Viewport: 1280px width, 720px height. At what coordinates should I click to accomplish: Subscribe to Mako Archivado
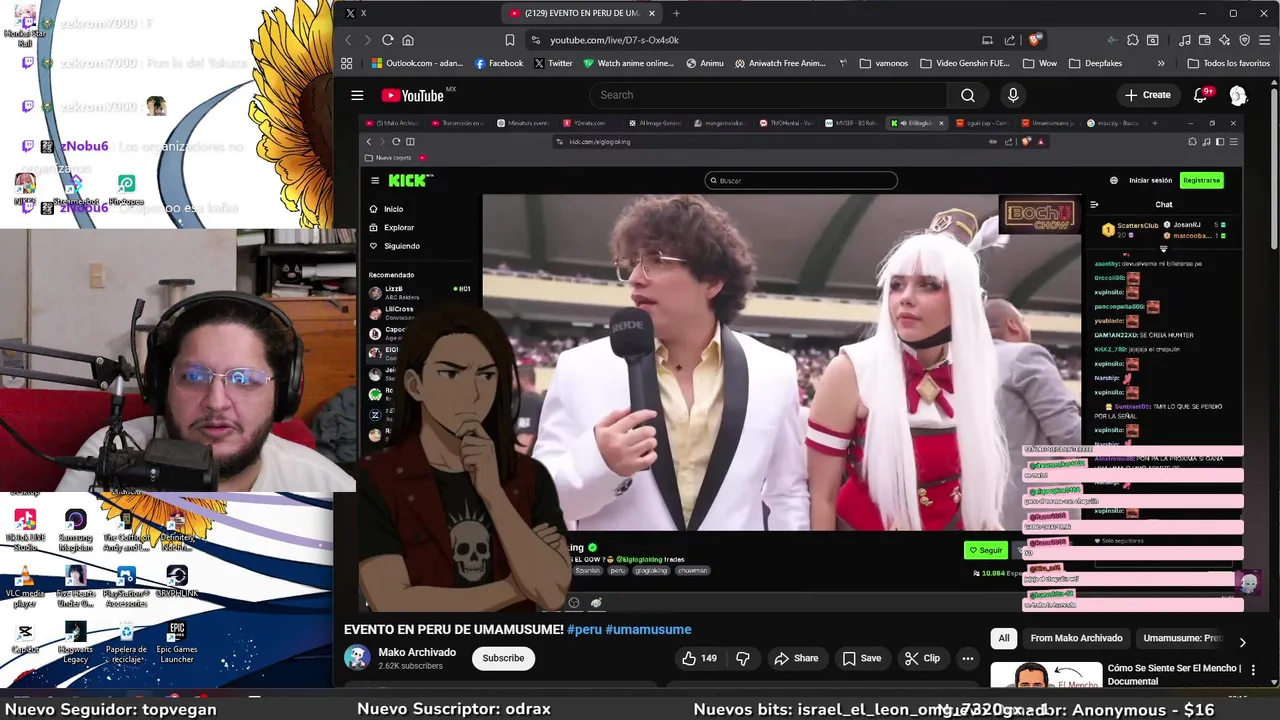click(x=503, y=658)
